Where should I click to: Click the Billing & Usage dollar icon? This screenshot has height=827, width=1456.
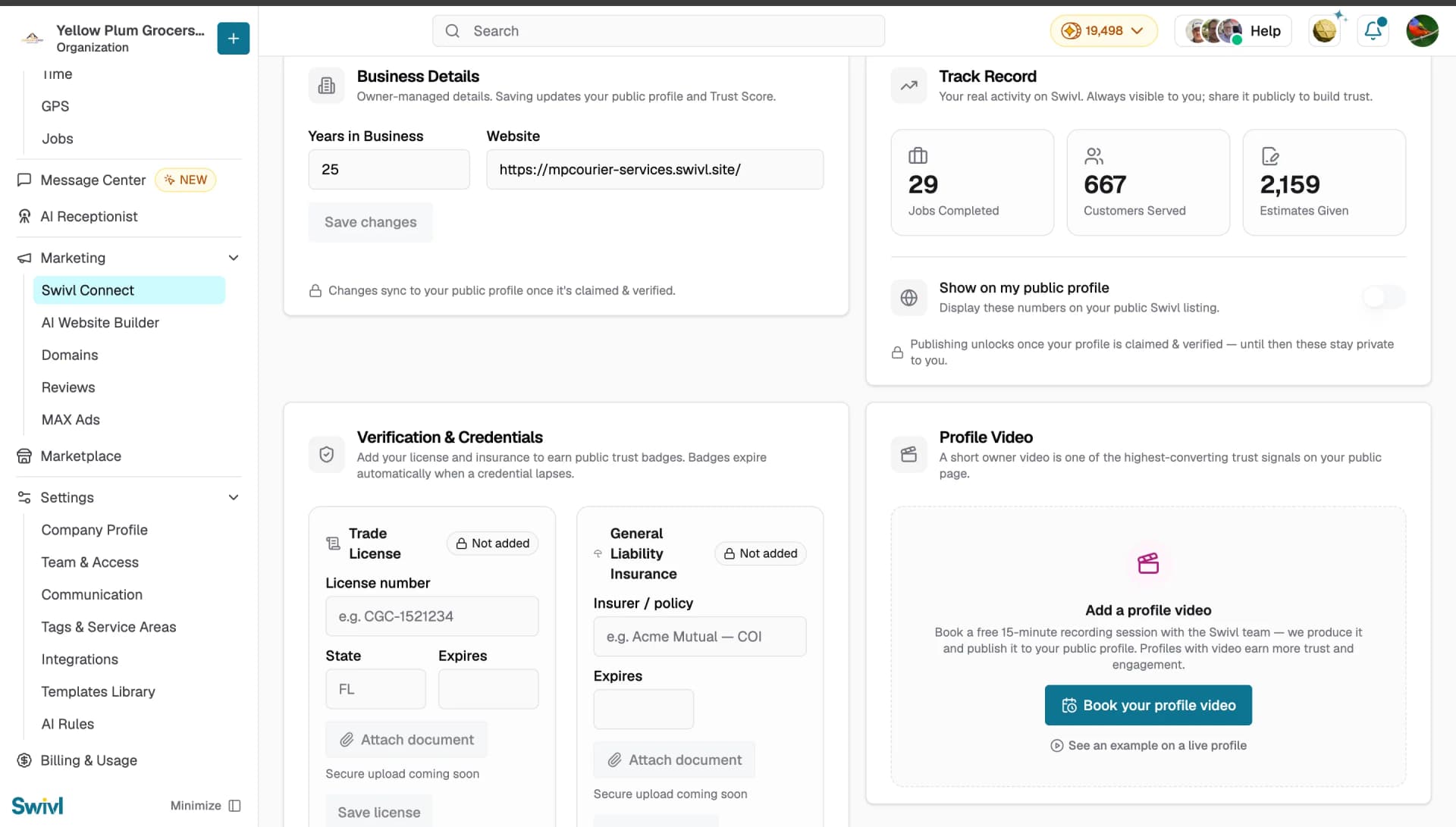(x=24, y=760)
